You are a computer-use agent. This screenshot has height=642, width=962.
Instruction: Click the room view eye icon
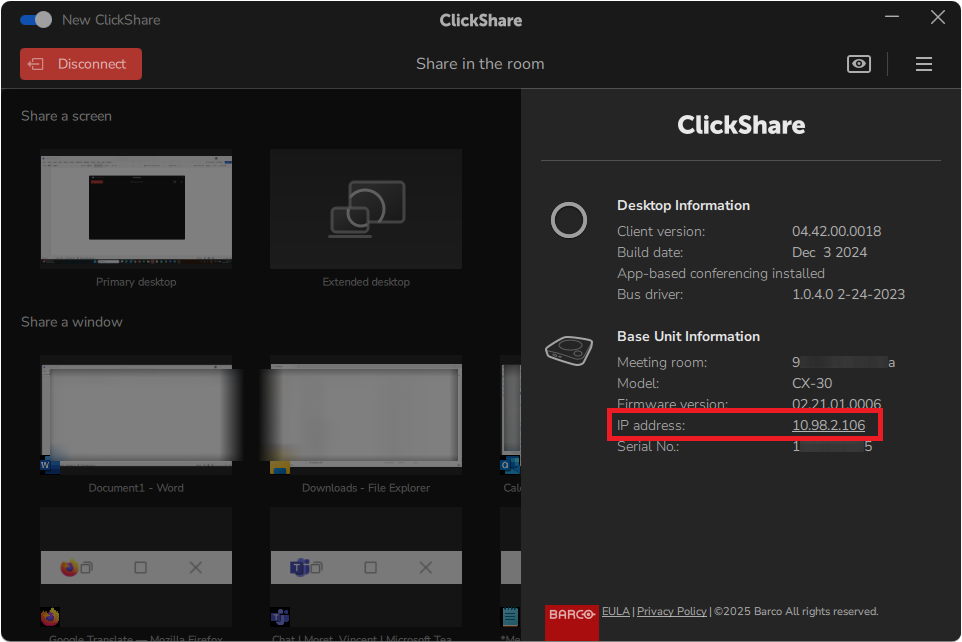tap(858, 63)
